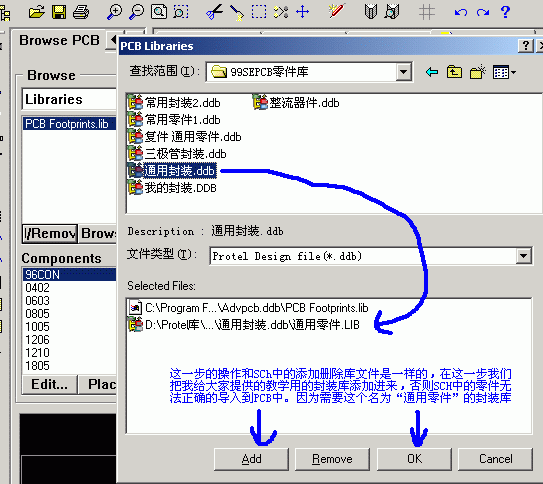Open the view menu dropdown icon
The width and height of the screenshot is (543, 484).
(504, 72)
